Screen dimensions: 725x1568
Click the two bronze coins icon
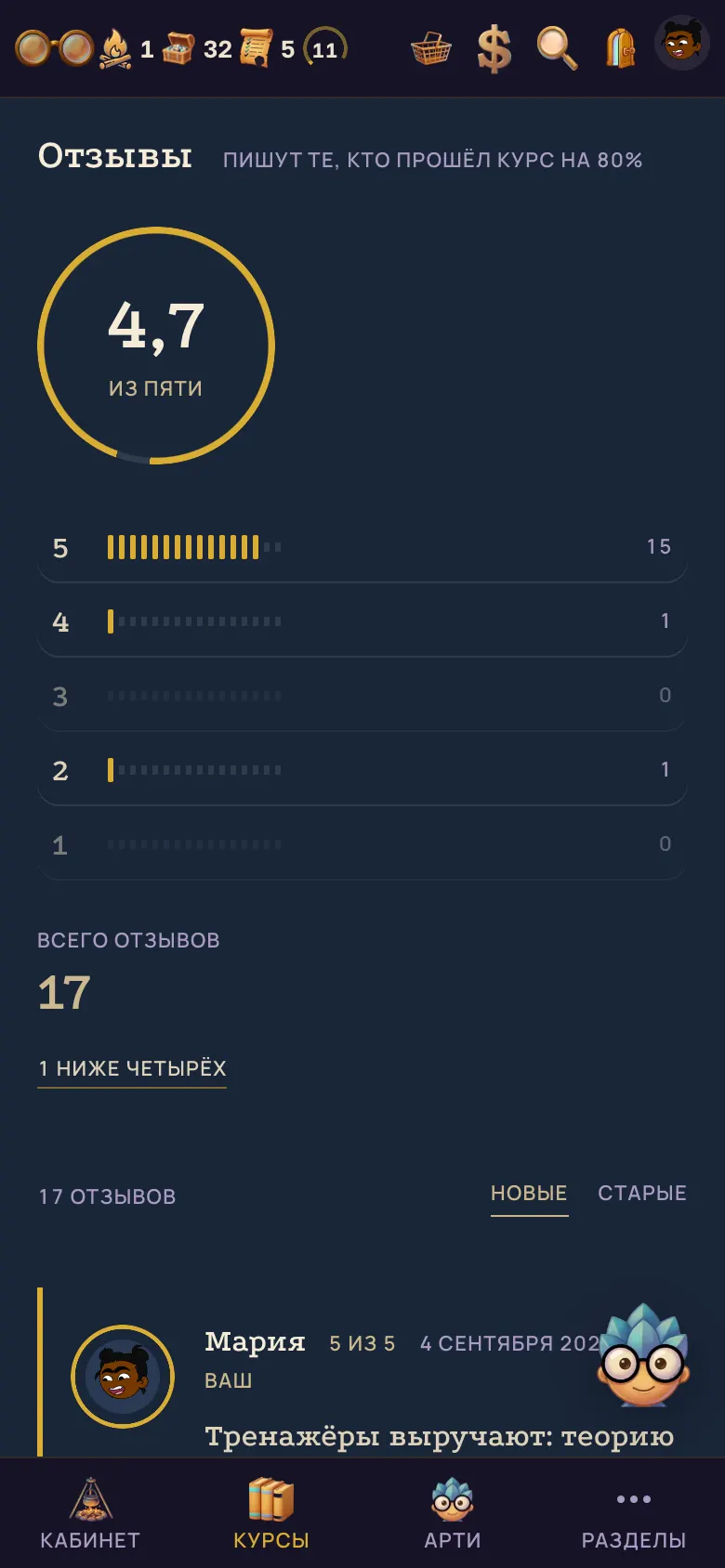coord(55,48)
